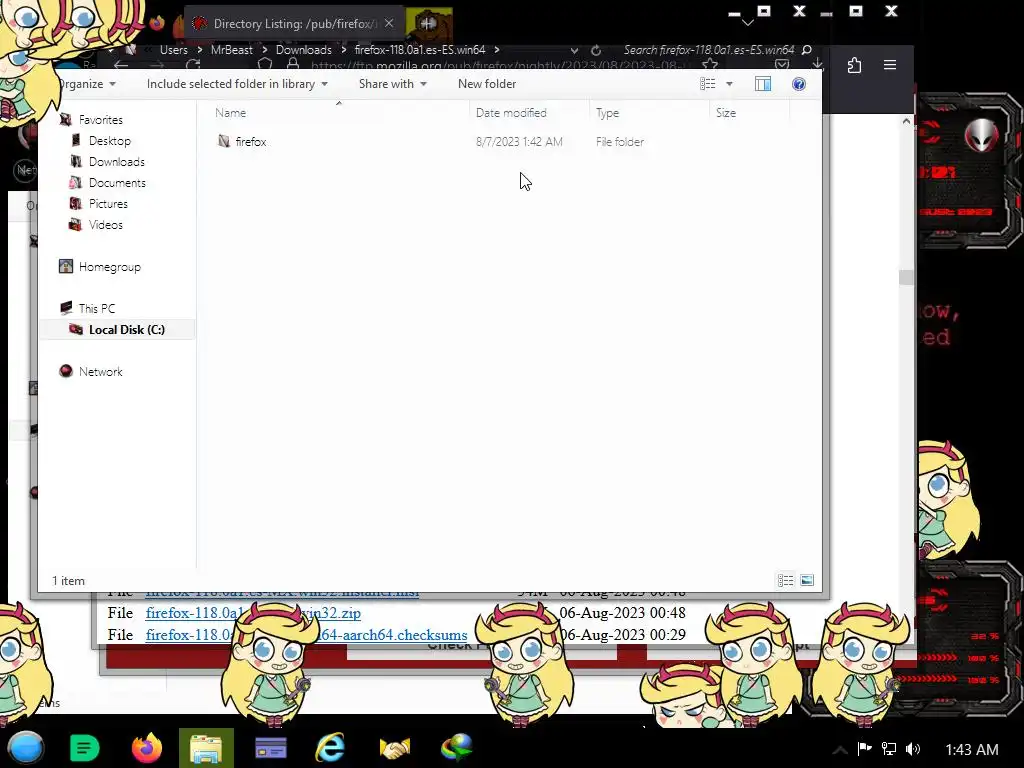The image size is (1024, 768).
Task: Open a new Firefox tab with plus
Action: point(428,24)
